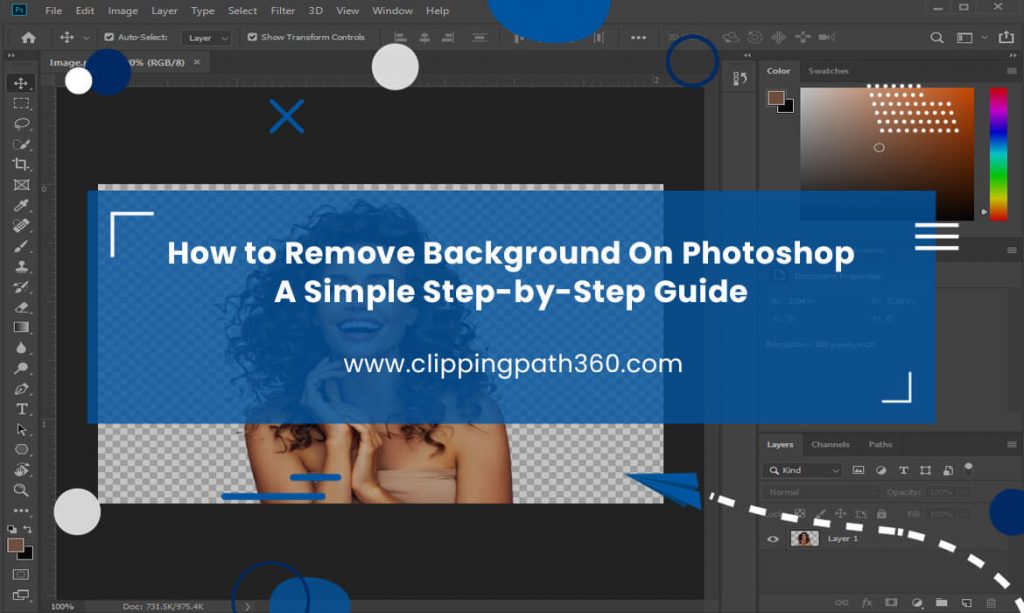The height and width of the screenshot is (613, 1024).
Task: Select the Eyedropper tool
Action: [21, 205]
